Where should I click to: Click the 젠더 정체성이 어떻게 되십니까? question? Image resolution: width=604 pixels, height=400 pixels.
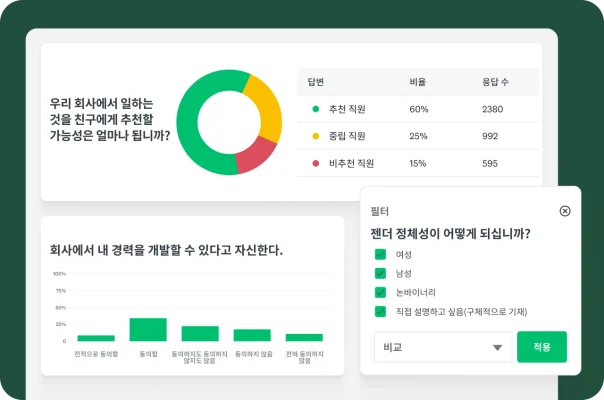pos(450,233)
